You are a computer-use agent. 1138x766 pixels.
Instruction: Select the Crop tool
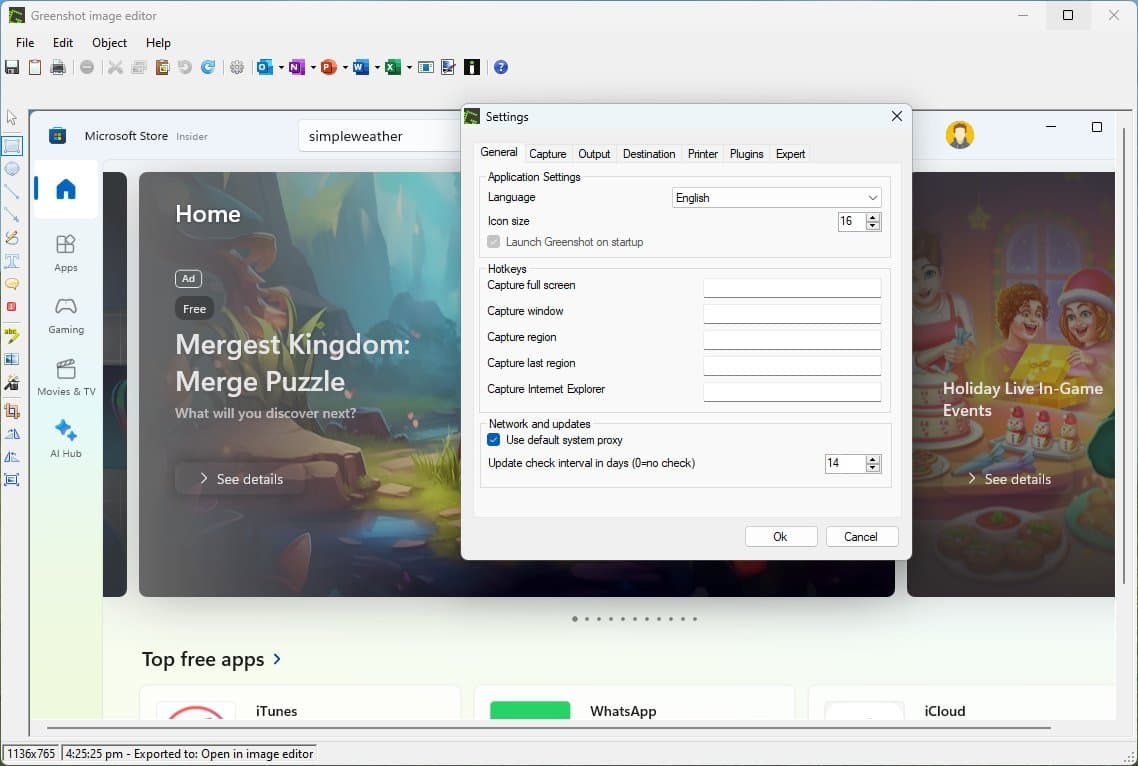coord(13,409)
